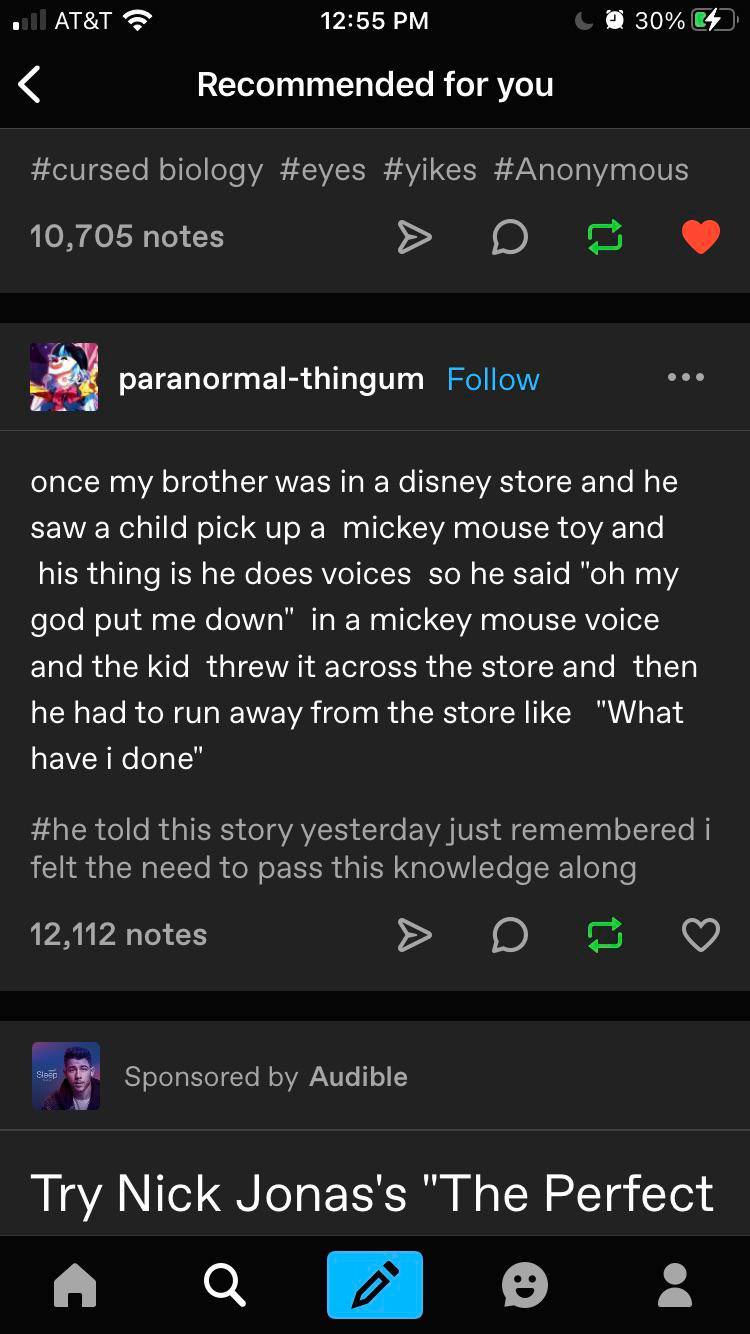Image resolution: width=750 pixels, height=1334 pixels.
Task: Open messaging via the smiley face icon
Action: click(524, 1285)
